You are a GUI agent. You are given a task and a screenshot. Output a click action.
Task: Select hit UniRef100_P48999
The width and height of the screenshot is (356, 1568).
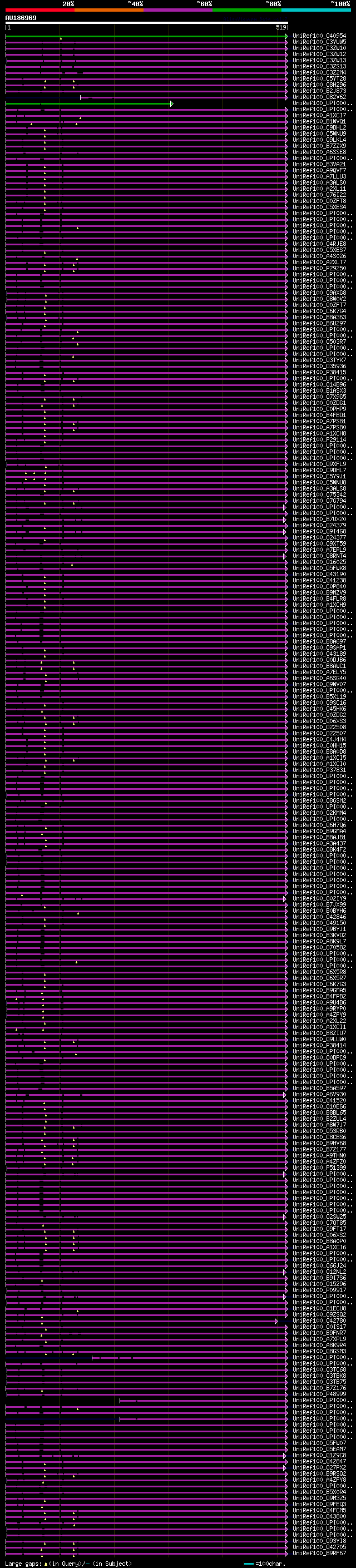[x=319, y=1394]
